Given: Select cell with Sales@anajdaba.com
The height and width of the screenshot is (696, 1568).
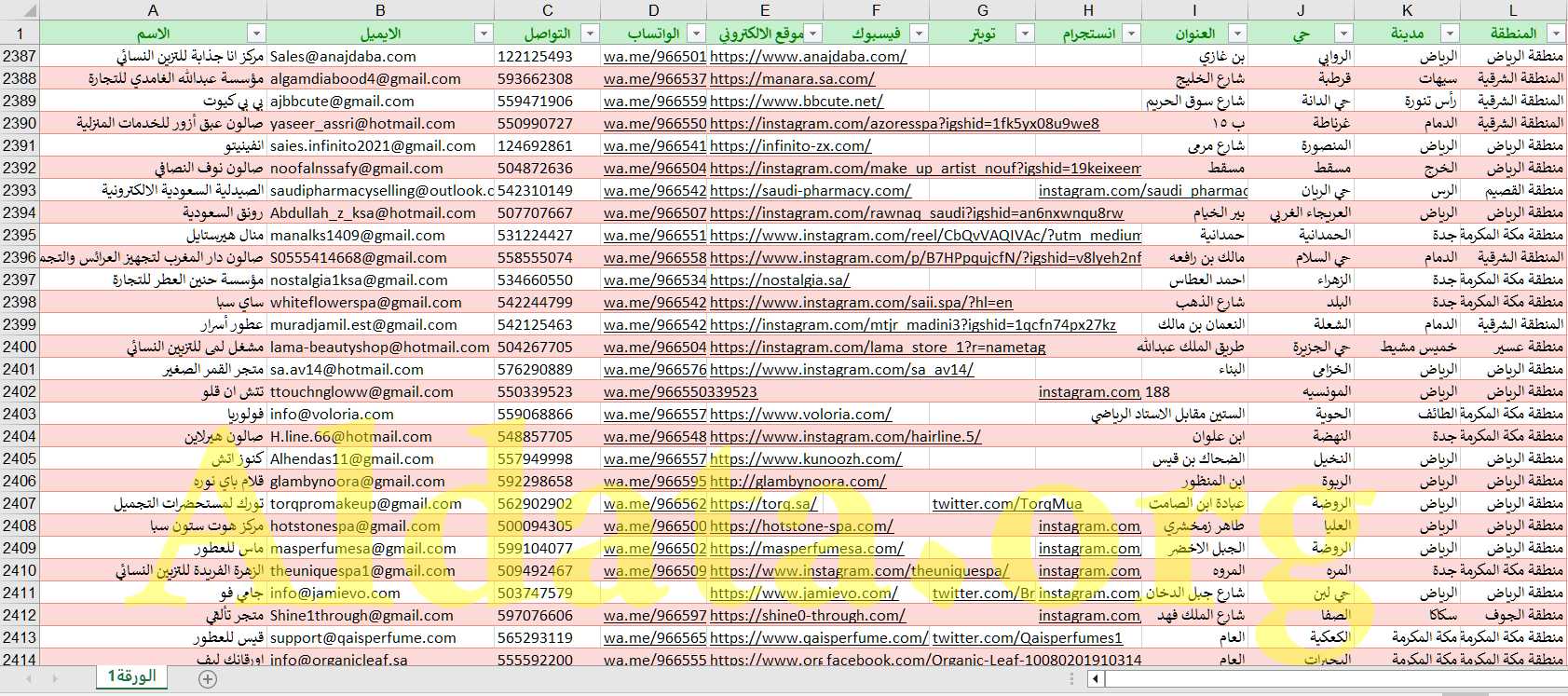Looking at the screenshot, I should click(380, 56).
